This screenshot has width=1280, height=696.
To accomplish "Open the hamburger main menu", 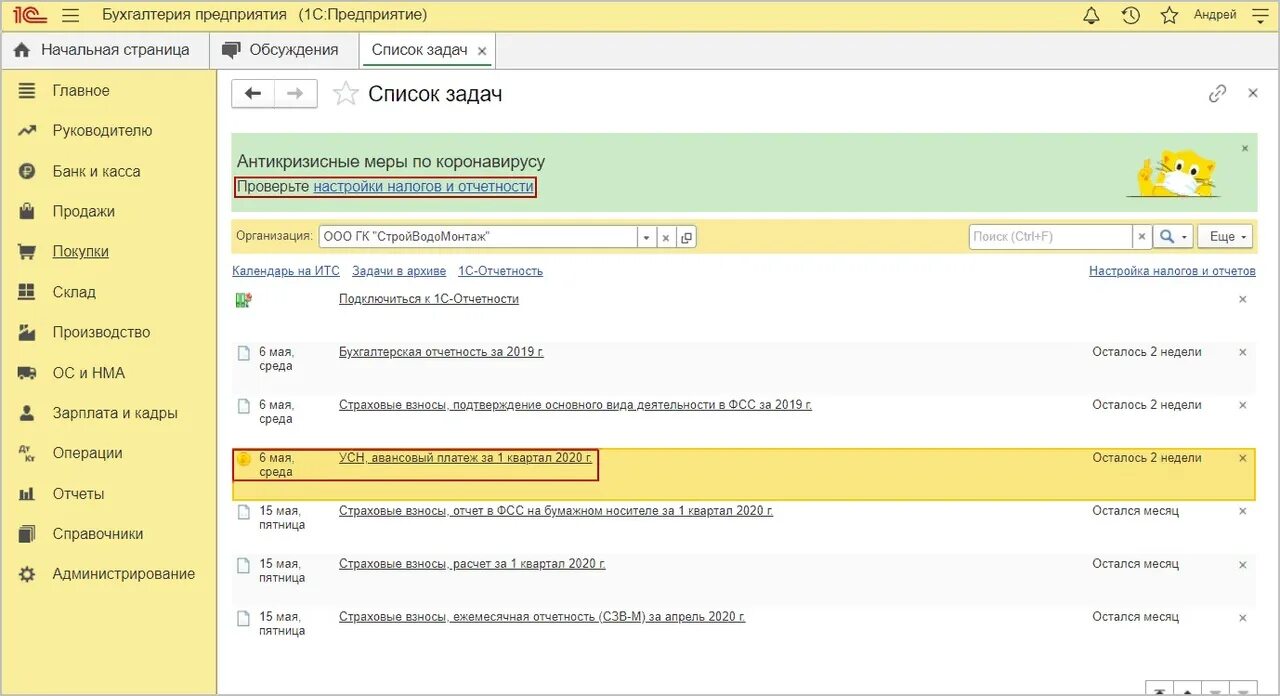I will point(70,15).
